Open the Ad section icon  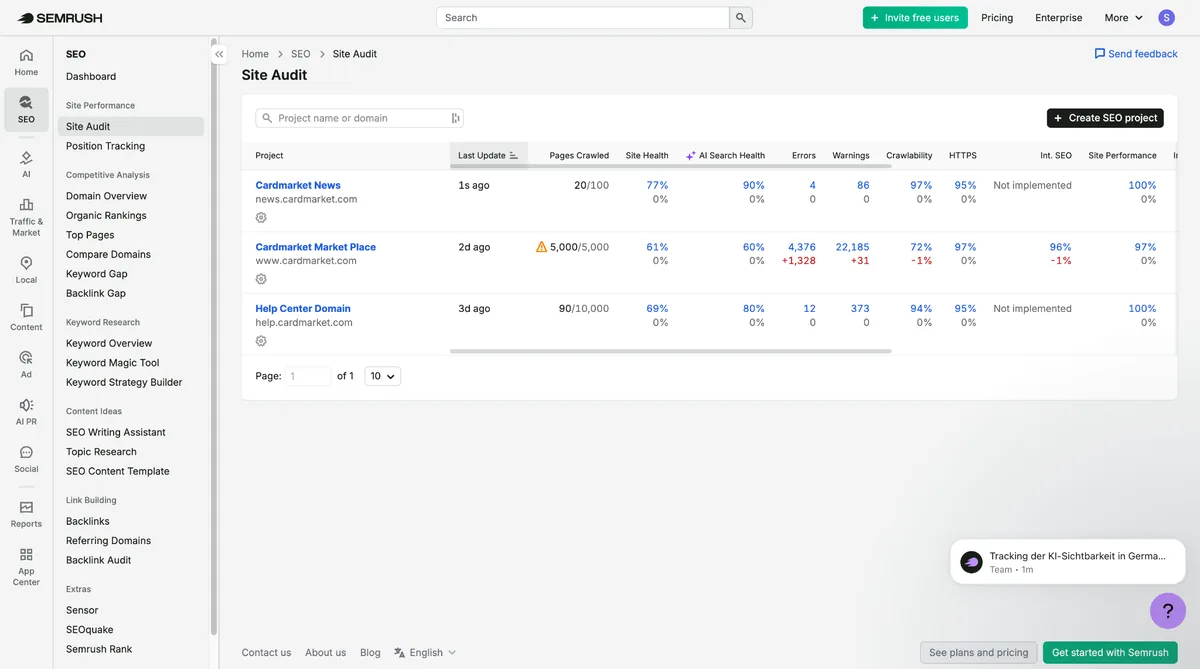pos(26,365)
